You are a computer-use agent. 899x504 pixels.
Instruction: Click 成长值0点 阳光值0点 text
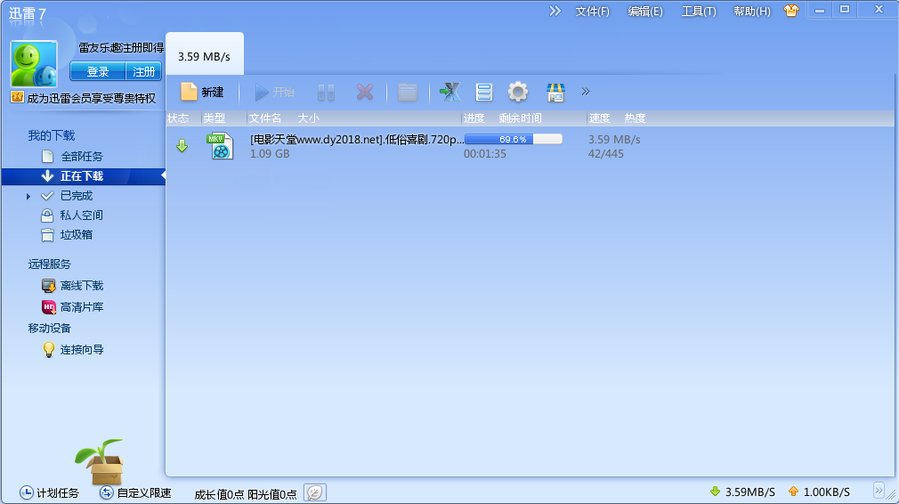[245, 494]
